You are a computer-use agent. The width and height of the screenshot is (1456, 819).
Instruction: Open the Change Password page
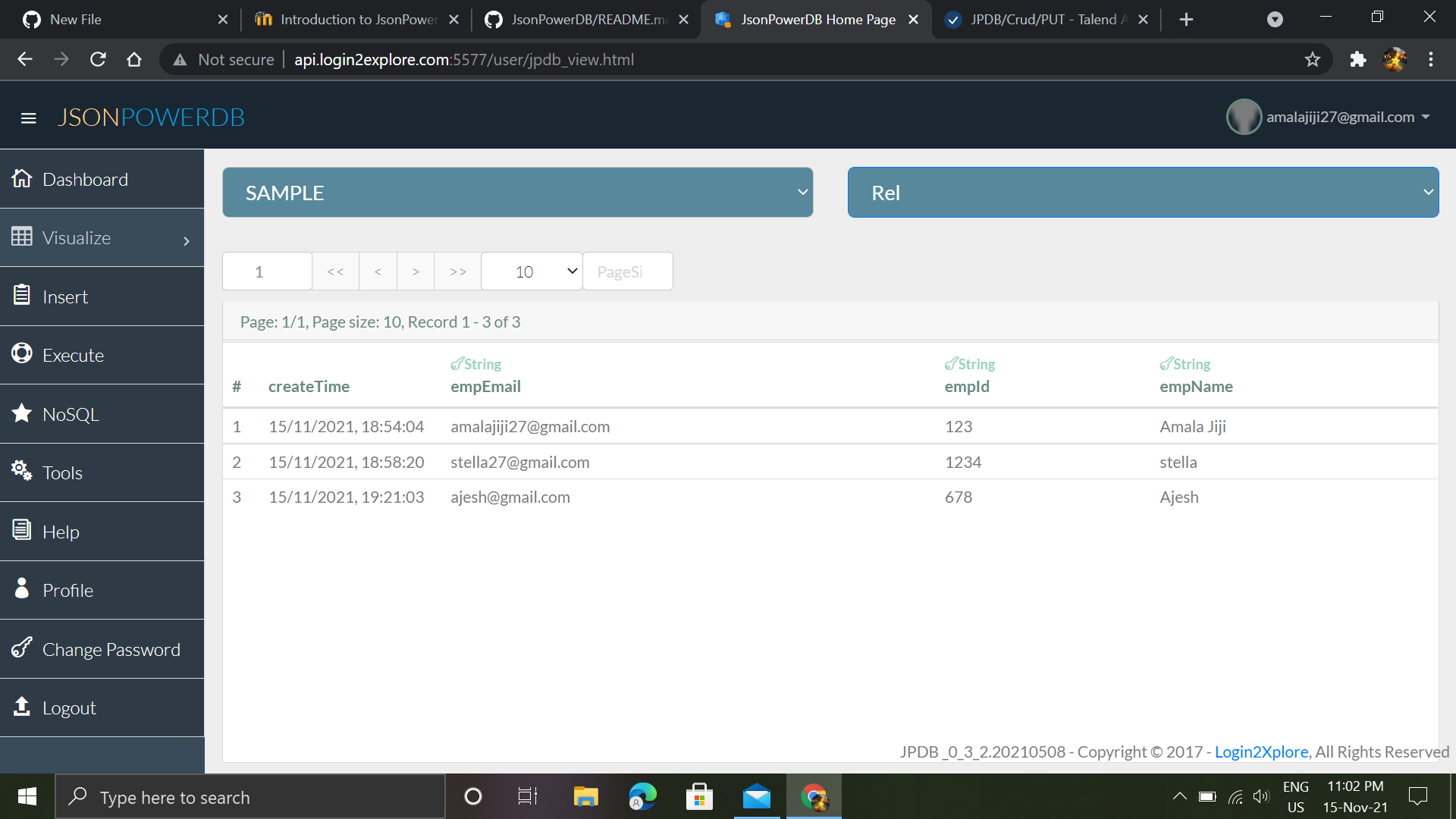(x=111, y=649)
